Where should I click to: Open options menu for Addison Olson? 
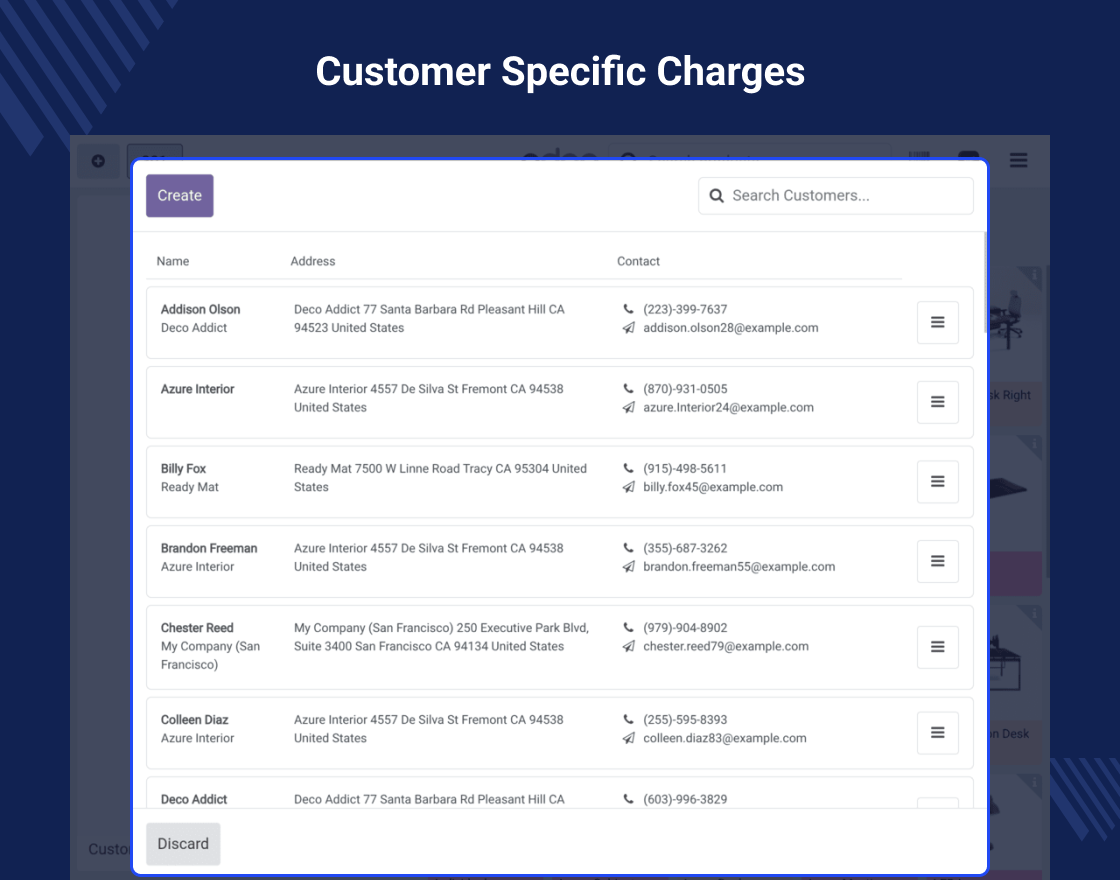click(x=938, y=322)
